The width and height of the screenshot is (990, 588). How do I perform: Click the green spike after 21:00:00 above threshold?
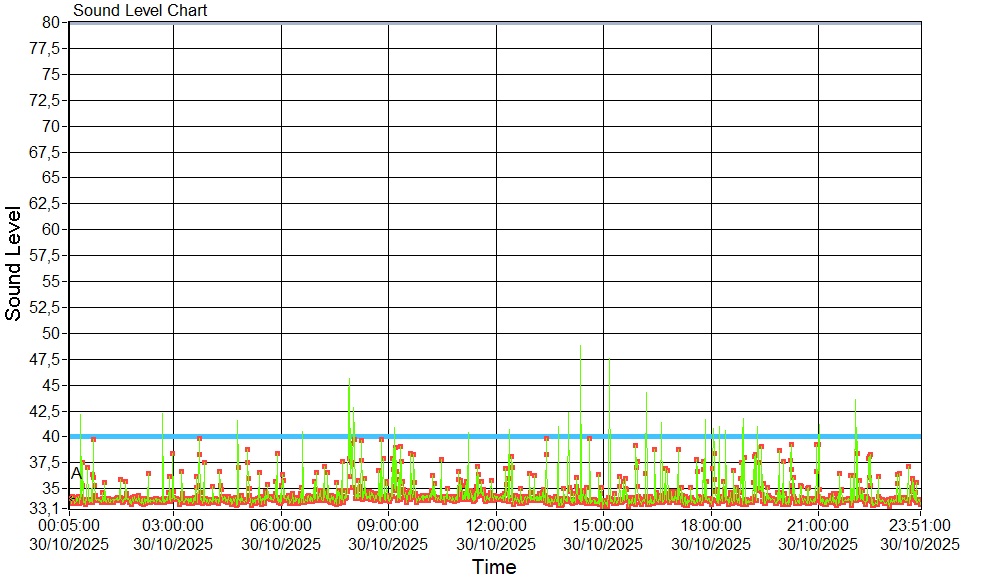coord(855,403)
